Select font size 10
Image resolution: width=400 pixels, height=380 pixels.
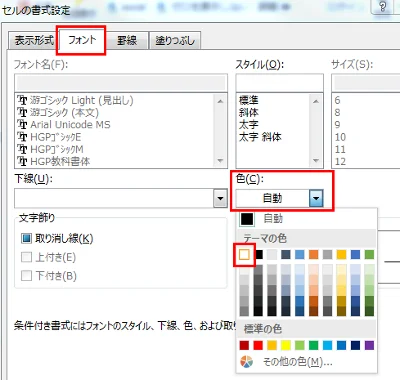coord(340,137)
